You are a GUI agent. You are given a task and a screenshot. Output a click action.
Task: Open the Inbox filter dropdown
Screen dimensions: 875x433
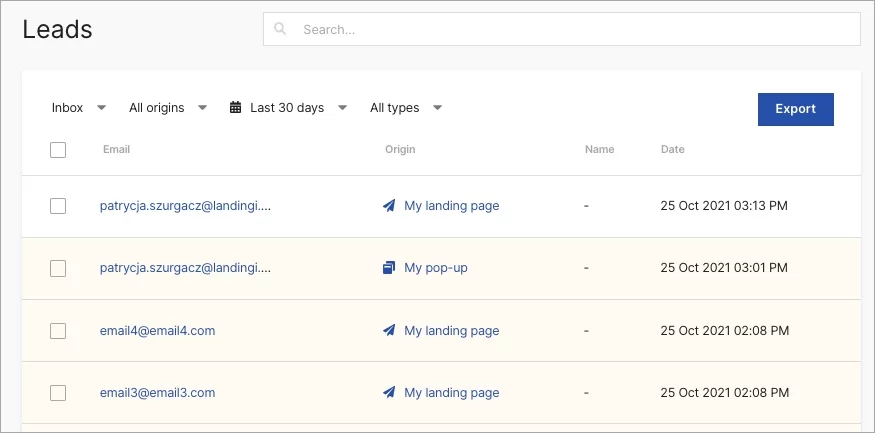coord(78,108)
